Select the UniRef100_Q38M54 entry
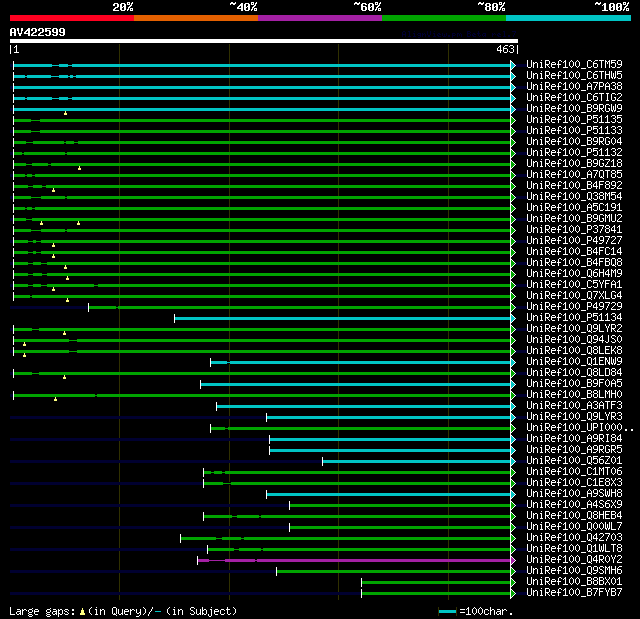Screen dimensions: 640x619 coord(574,197)
